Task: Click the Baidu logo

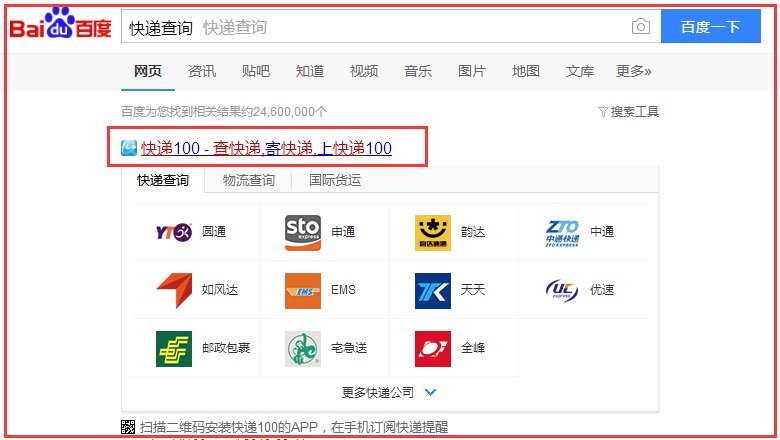Action: [60, 23]
